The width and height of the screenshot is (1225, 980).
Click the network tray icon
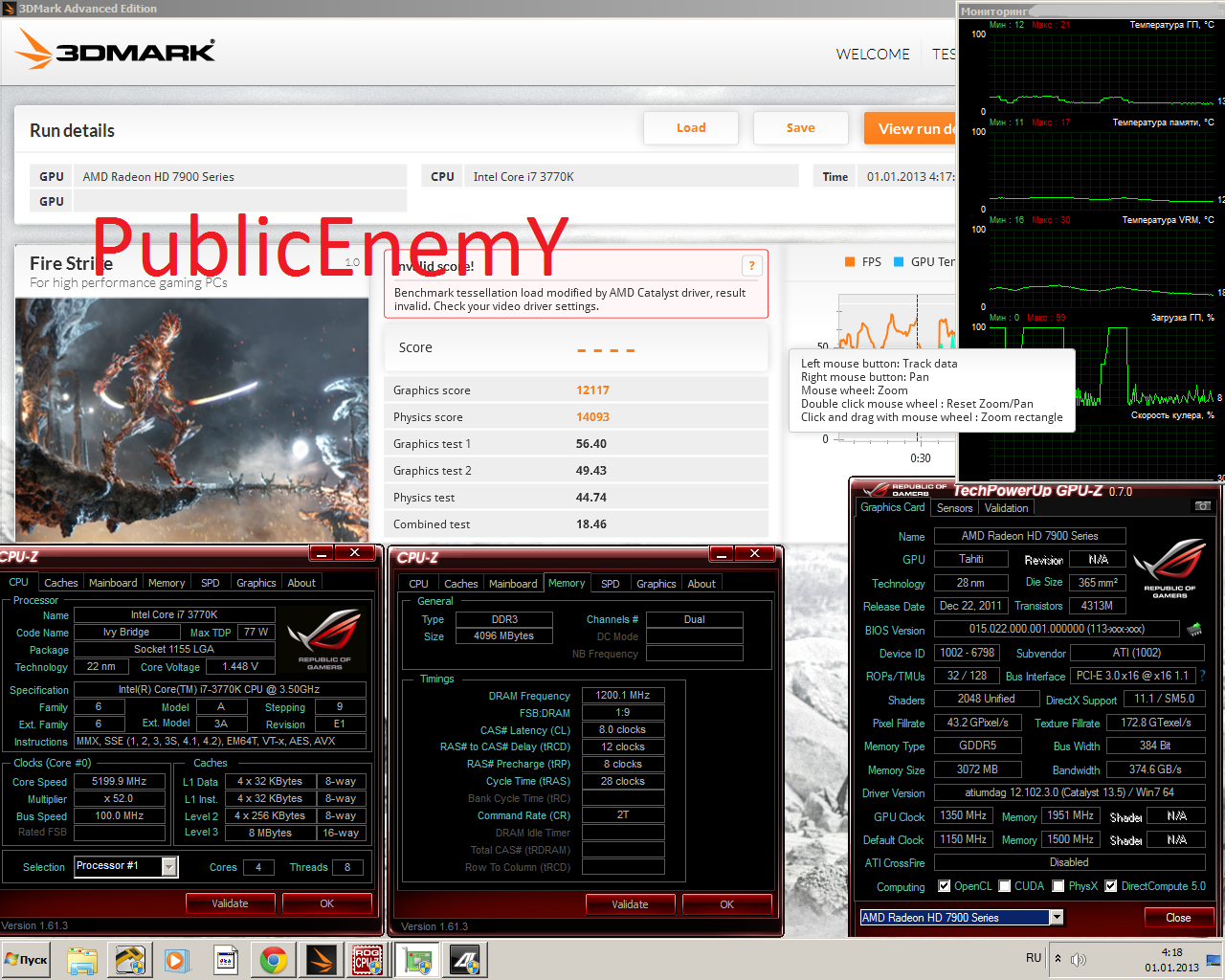pos(1214,960)
